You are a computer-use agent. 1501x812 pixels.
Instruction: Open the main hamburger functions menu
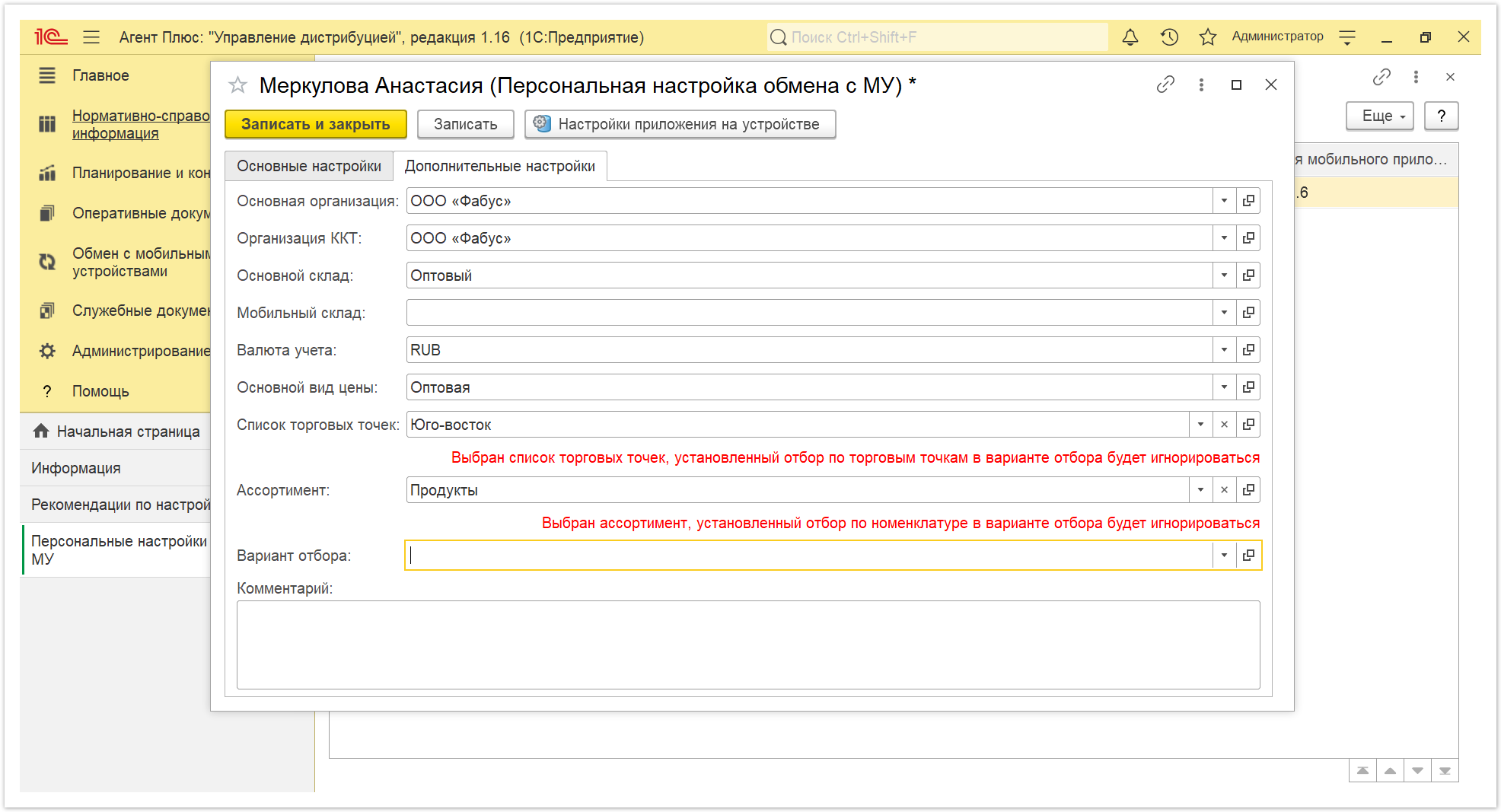tap(91, 37)
